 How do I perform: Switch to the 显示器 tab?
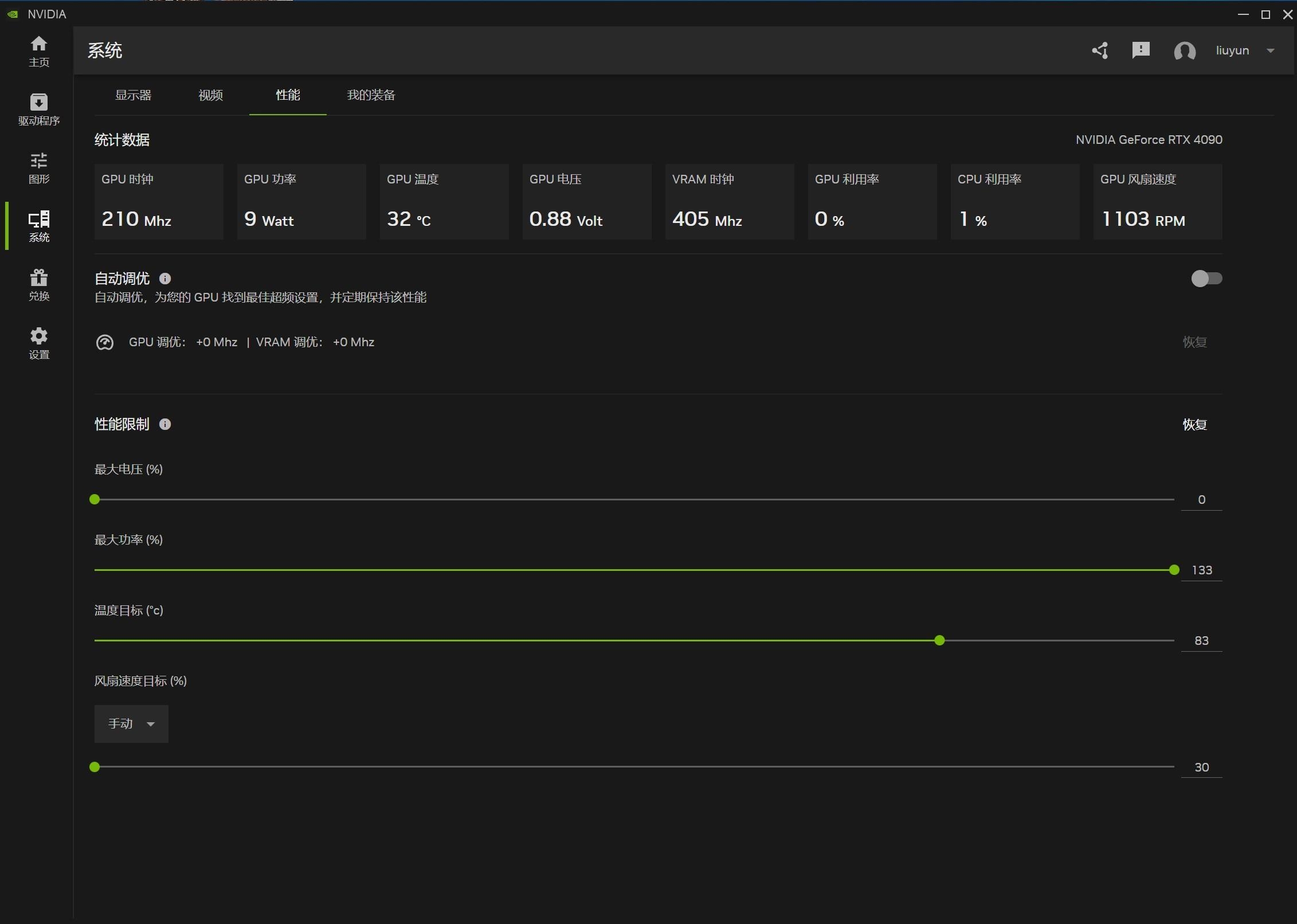134,95
